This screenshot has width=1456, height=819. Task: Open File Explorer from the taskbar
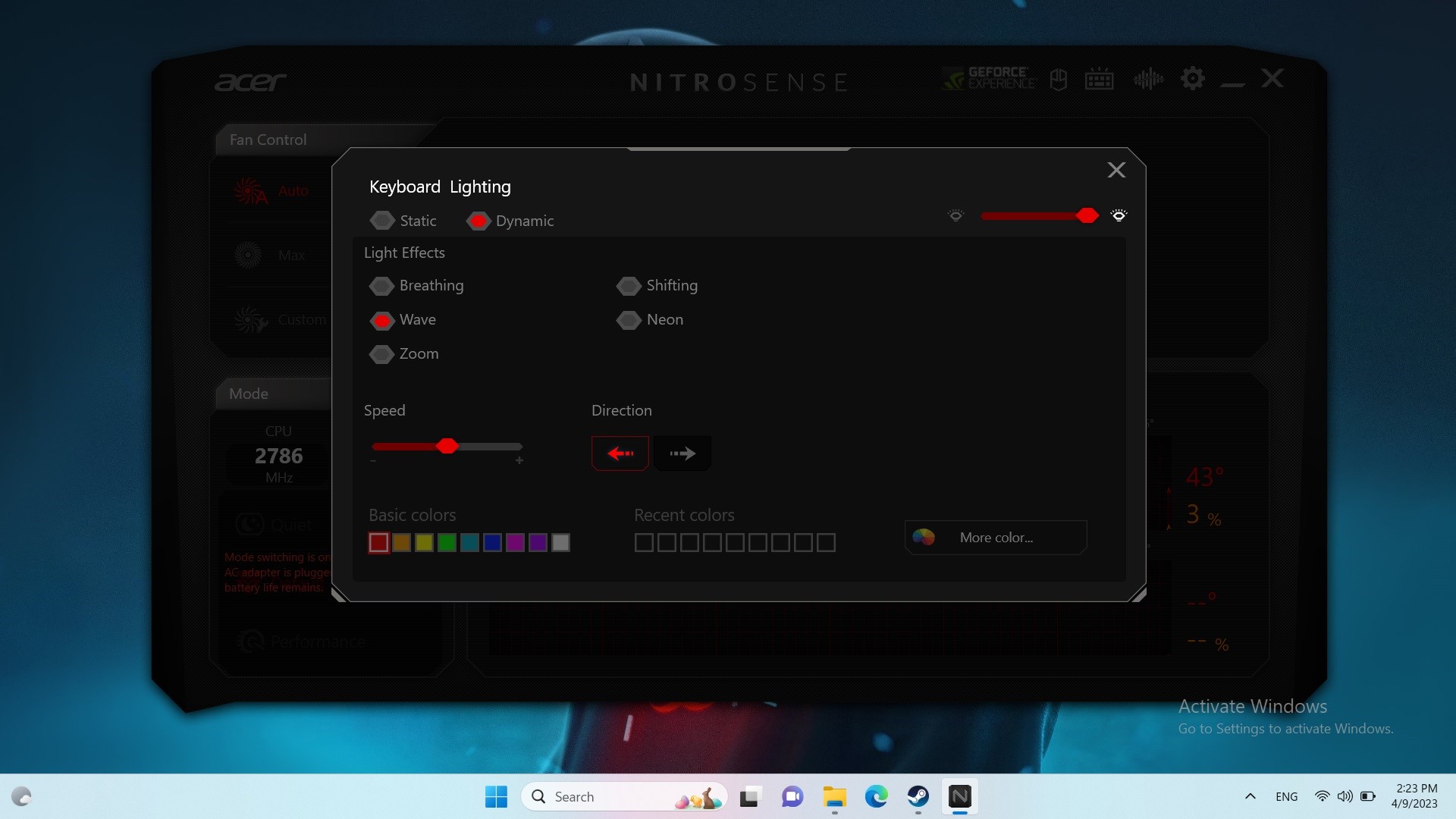834,797
